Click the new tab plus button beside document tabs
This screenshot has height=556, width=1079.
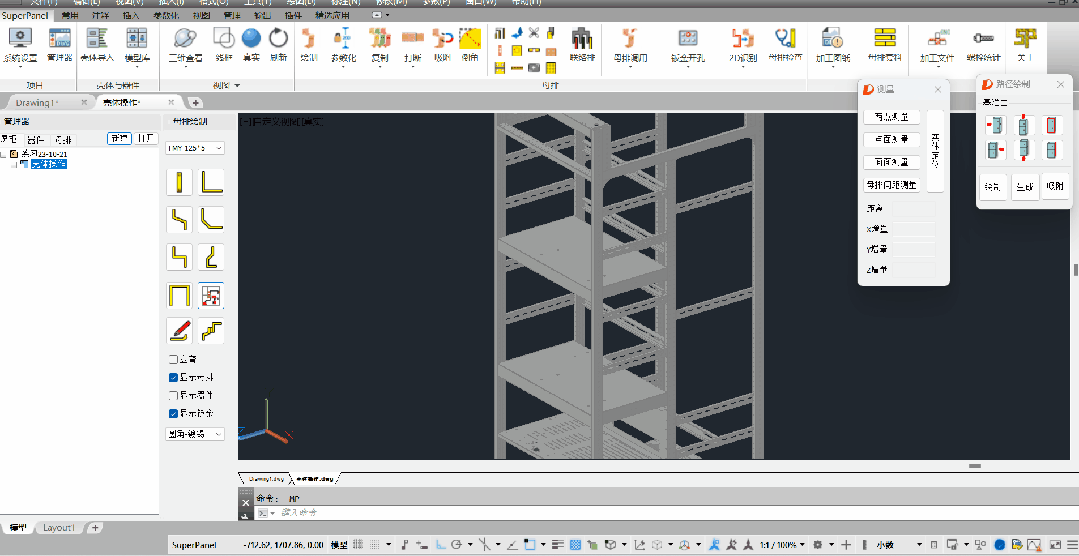(x=196, y=103)
